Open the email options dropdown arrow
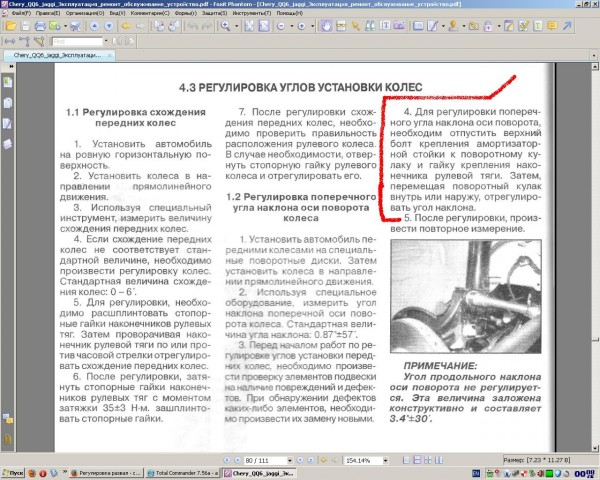Image resolution: width=600 pixels, height=480 pixels. 65,26
